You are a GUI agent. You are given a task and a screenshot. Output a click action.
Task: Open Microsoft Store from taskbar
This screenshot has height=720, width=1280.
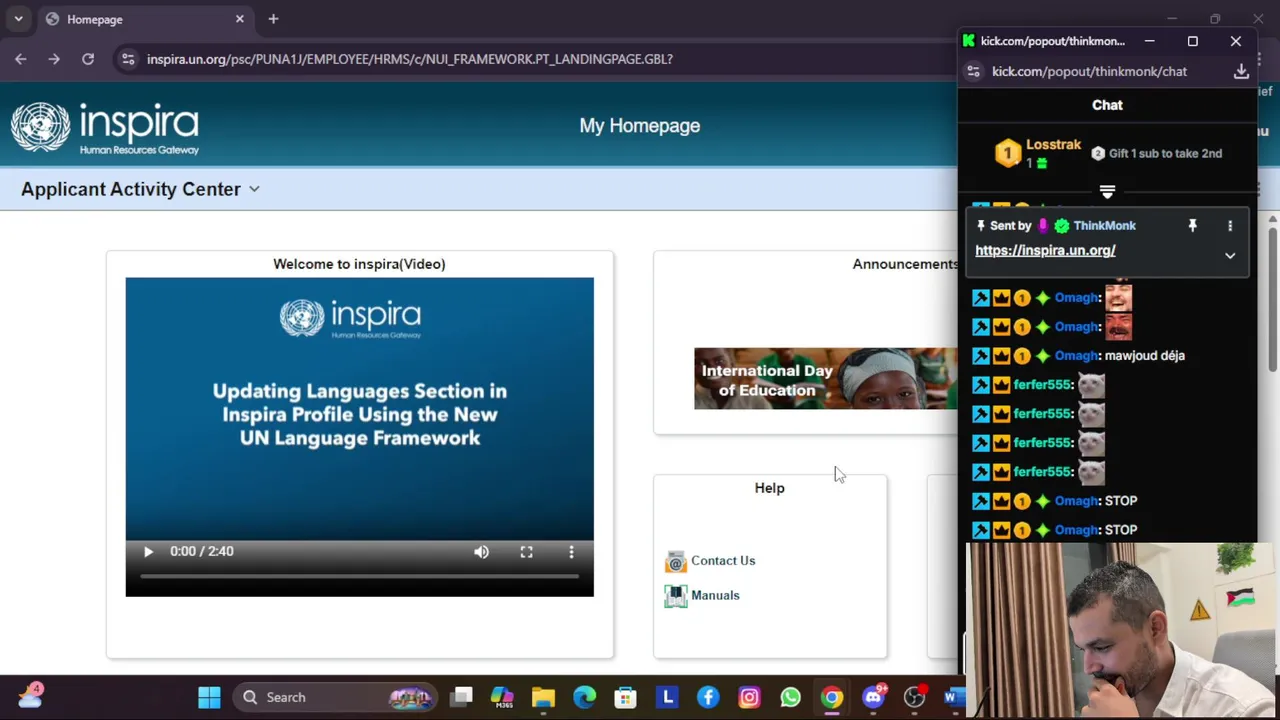click(625, 697)
